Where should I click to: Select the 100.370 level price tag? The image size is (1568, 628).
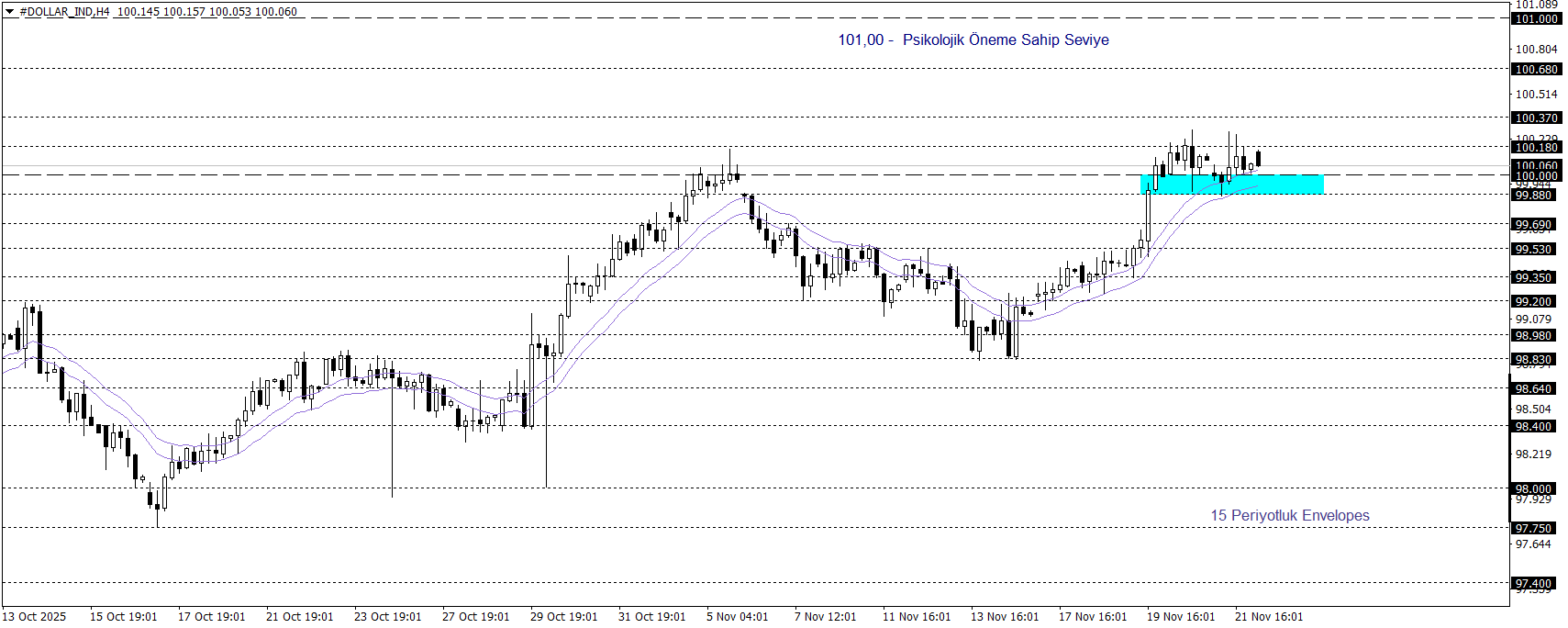click(1536, 118)
